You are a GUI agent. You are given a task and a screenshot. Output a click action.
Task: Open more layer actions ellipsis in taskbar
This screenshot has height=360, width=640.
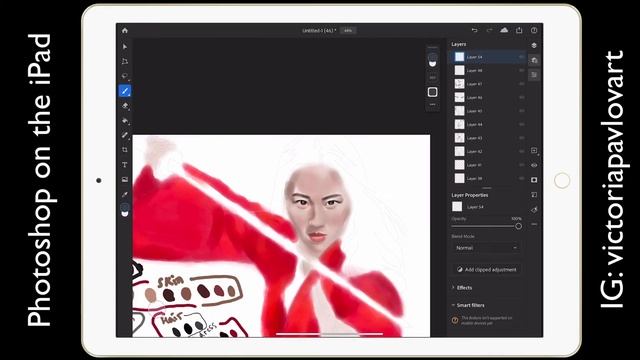pyautogui.click(x=534, y=224)
